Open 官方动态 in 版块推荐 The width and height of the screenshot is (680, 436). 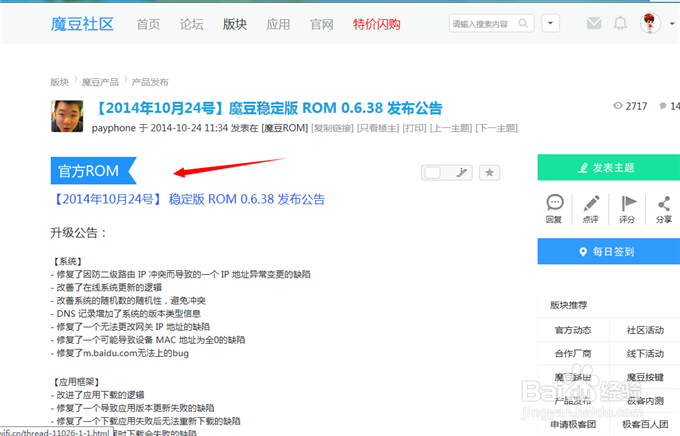(573, 330)
